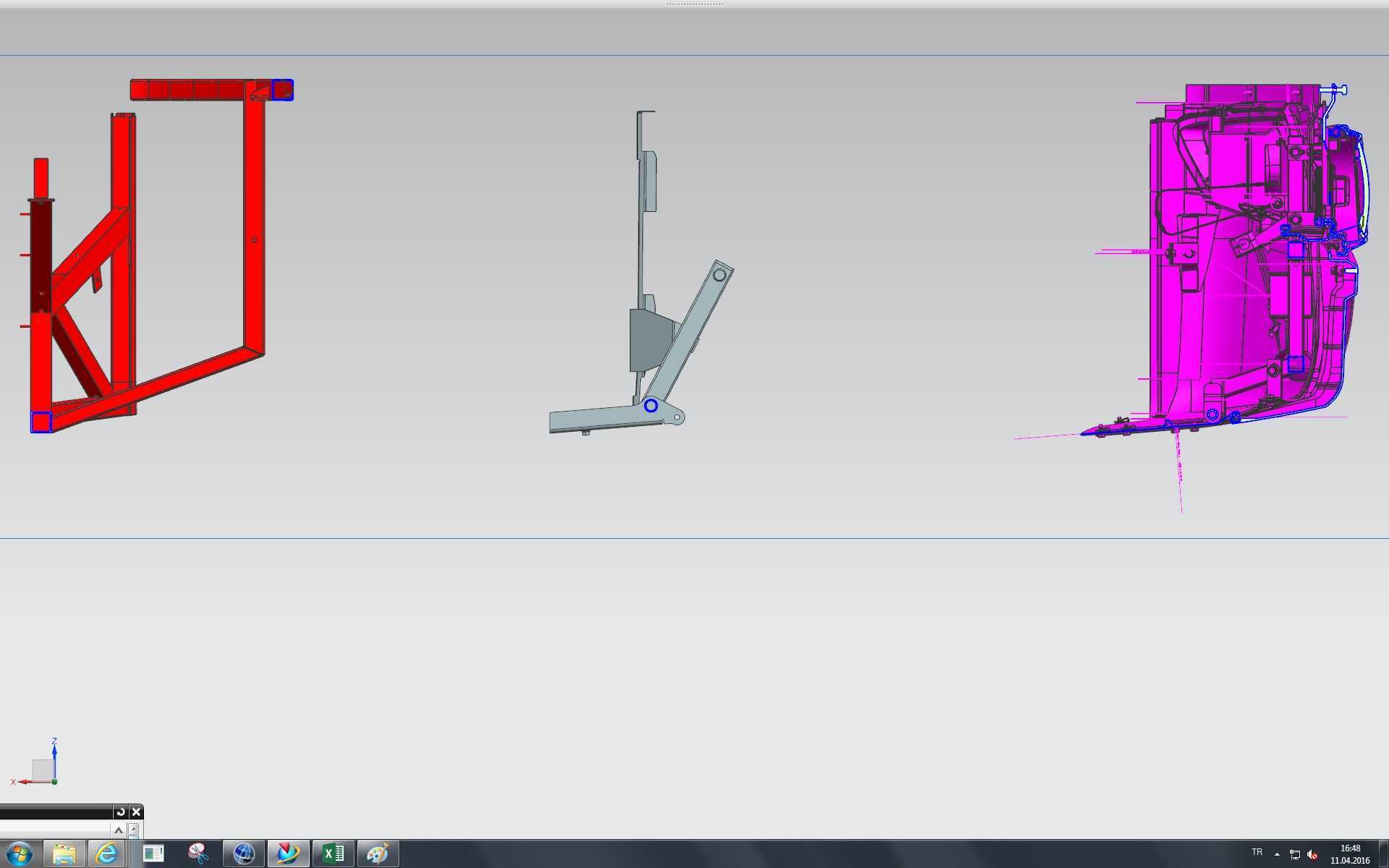Click the blue square at red frame top right
Image resolution: width=1389 pixels, height=868 pixels.
(x=282, y=90)
